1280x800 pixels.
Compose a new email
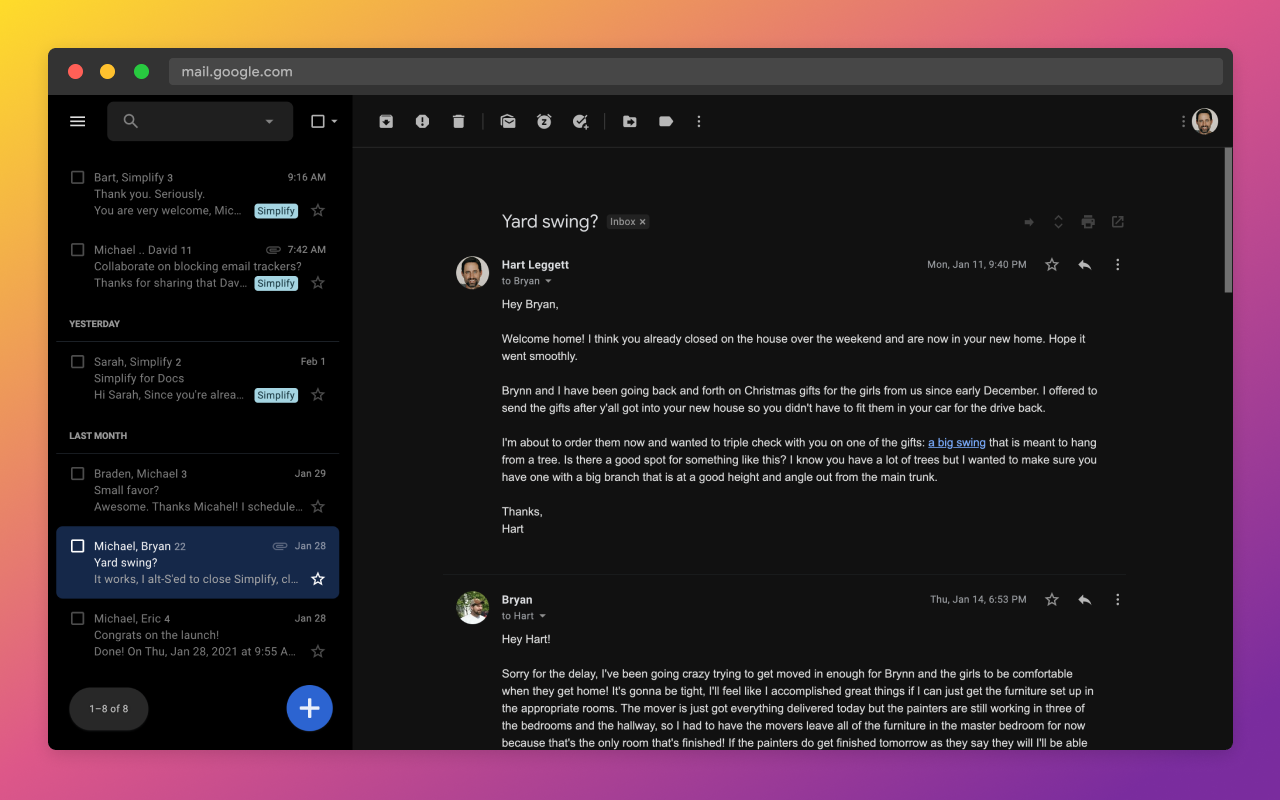(309, 707)
